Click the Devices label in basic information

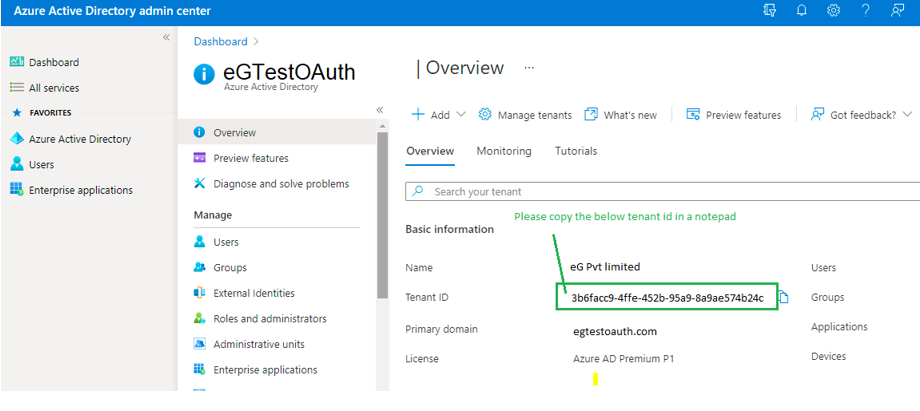click(828, 356)
